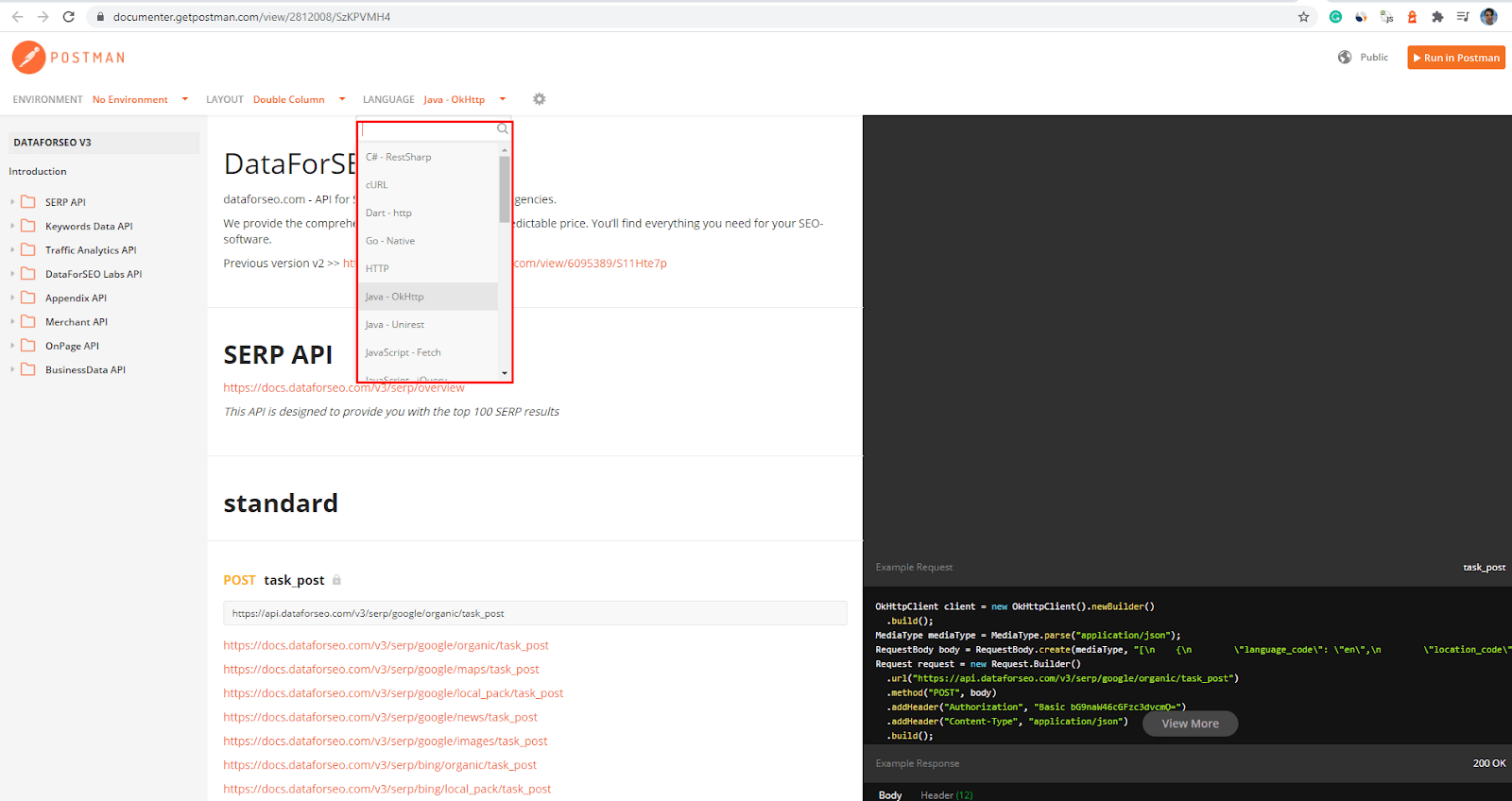The width and height of the screenshot is (1512, 801).
Task: Click the Keywords Data API folder icon
Action: [x=28, y=226]
